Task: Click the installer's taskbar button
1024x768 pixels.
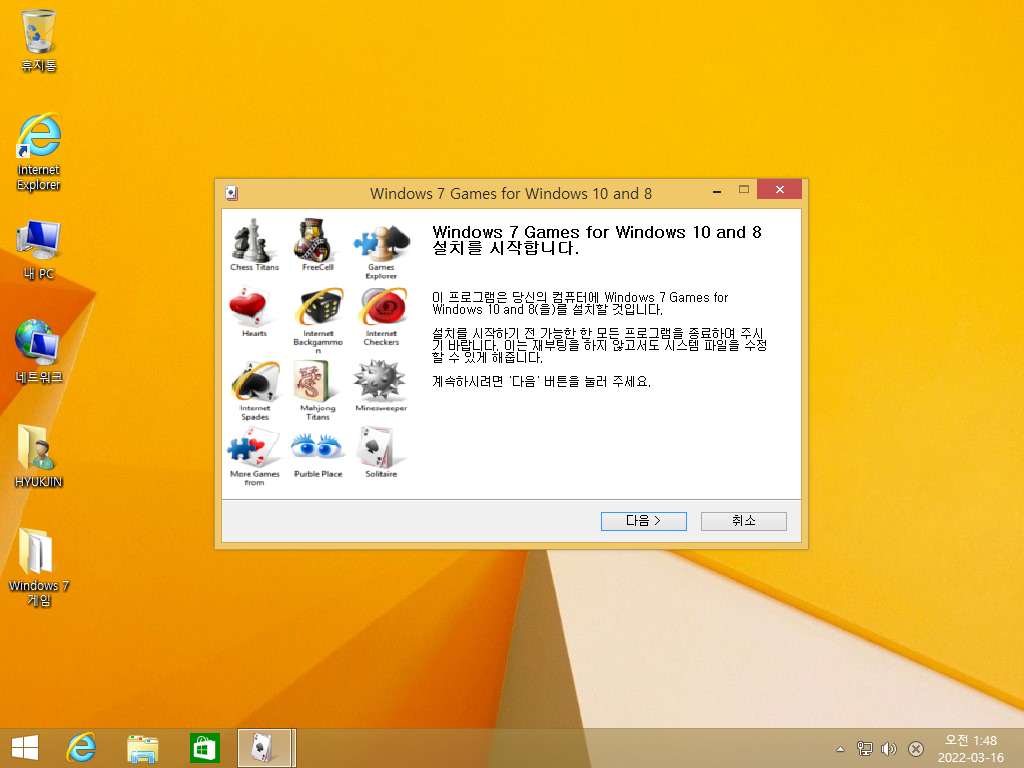Action: [x=266, y=748]
